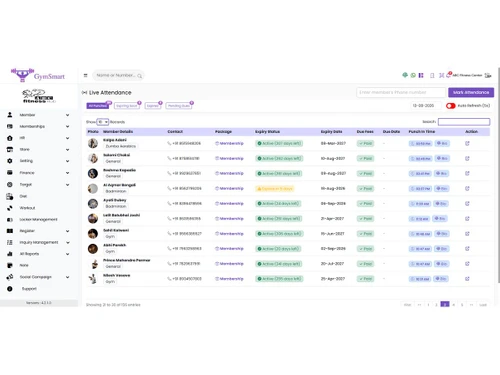500x375 pixels.
Task: Click the ABC Fitness Center account name
Action: (x=467, y=75)
